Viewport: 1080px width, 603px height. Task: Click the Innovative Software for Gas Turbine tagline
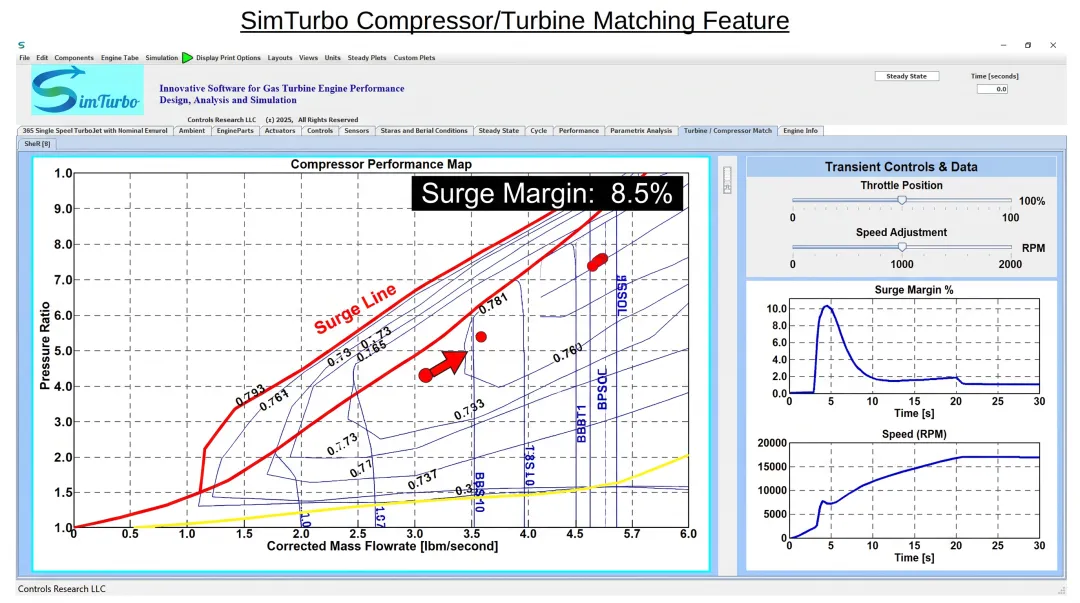pyautogui.click(x=282, y=94)
